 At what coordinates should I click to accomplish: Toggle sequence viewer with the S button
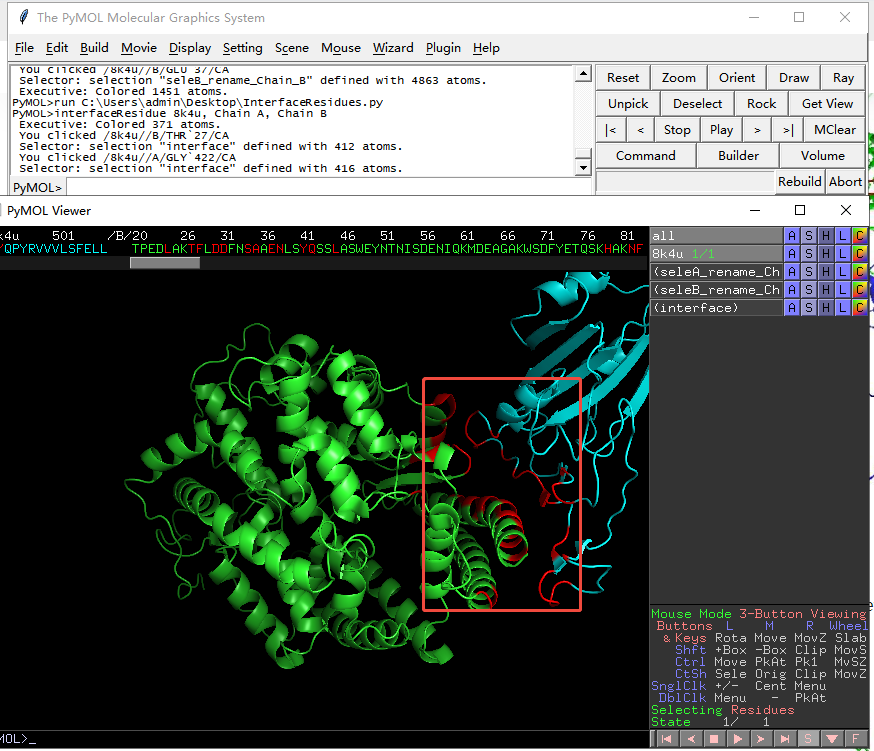tap(809, 739)
